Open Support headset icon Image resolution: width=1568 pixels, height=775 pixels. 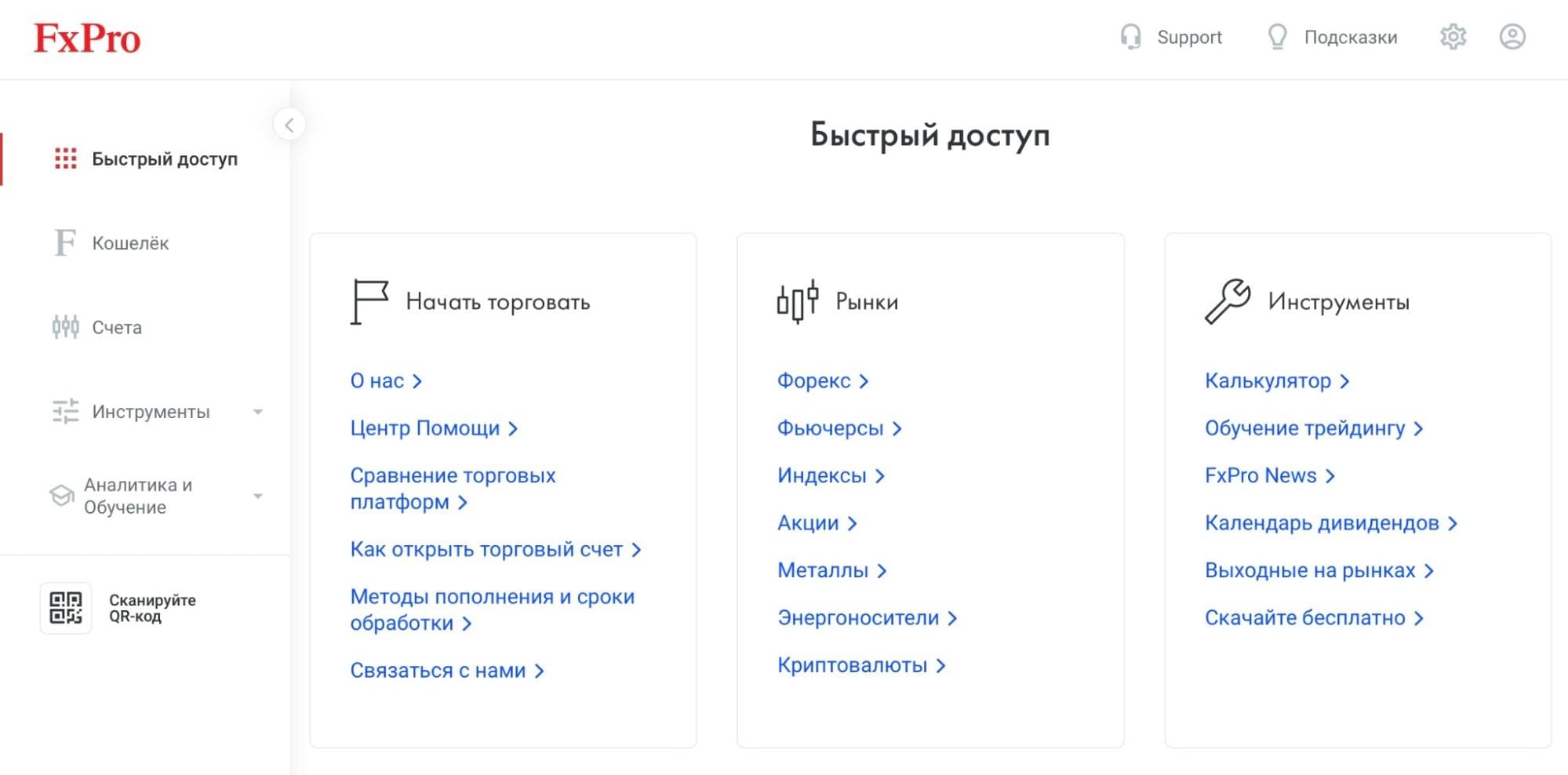coord(1130,37)
